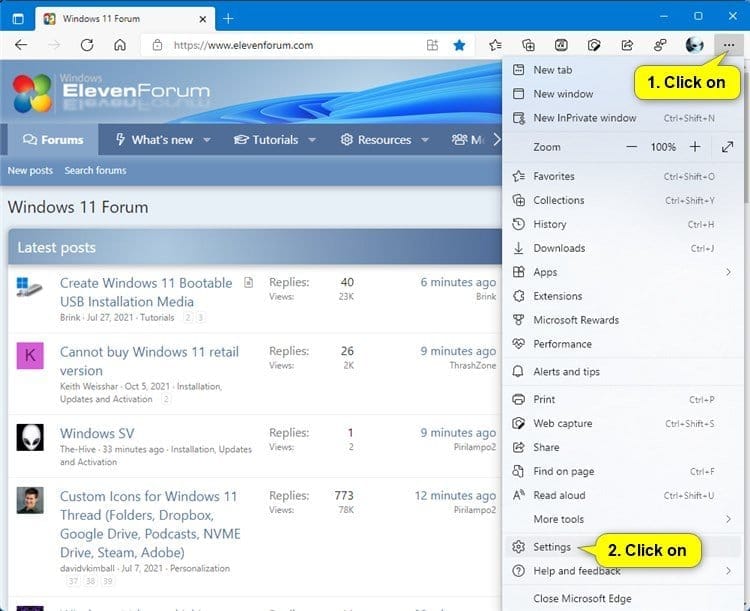This screenshot has height=611, width=750.
Task: Choose Close Microsoft Edge
Action: click(x=623, y=599)
